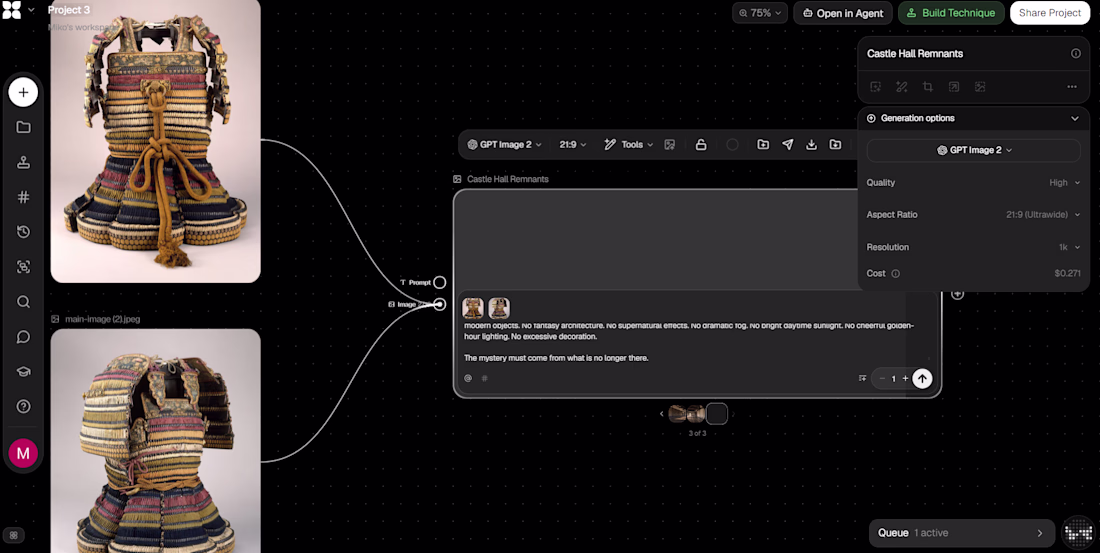
Task: Click the @ mention icon in prompt box
Action: coord(468,378)
